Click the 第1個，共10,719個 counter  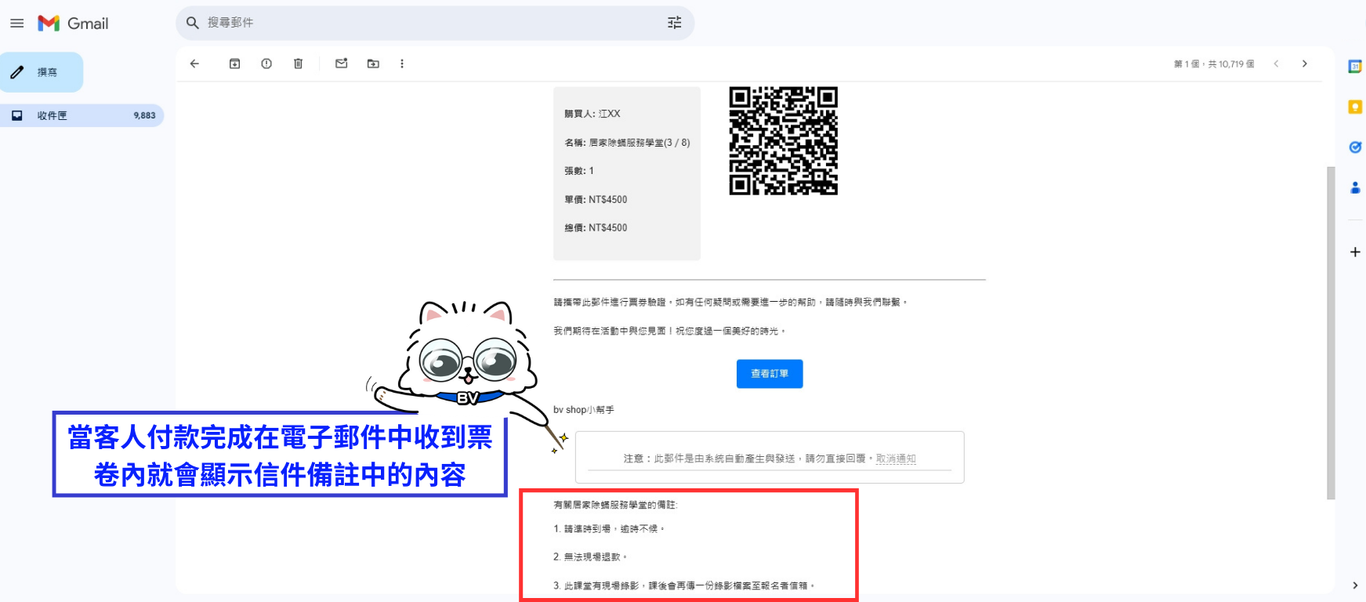tap(1214, 64)
